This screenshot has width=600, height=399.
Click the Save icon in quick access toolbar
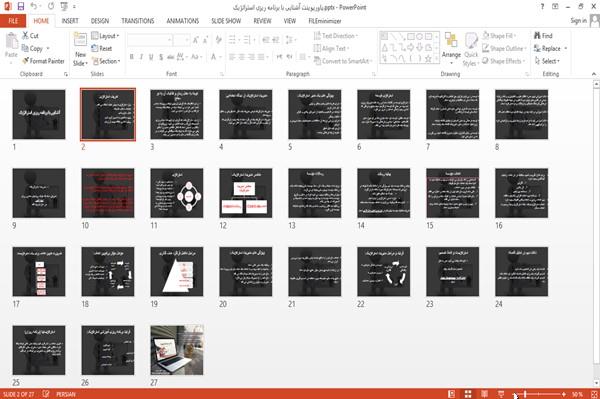(21, 7)
